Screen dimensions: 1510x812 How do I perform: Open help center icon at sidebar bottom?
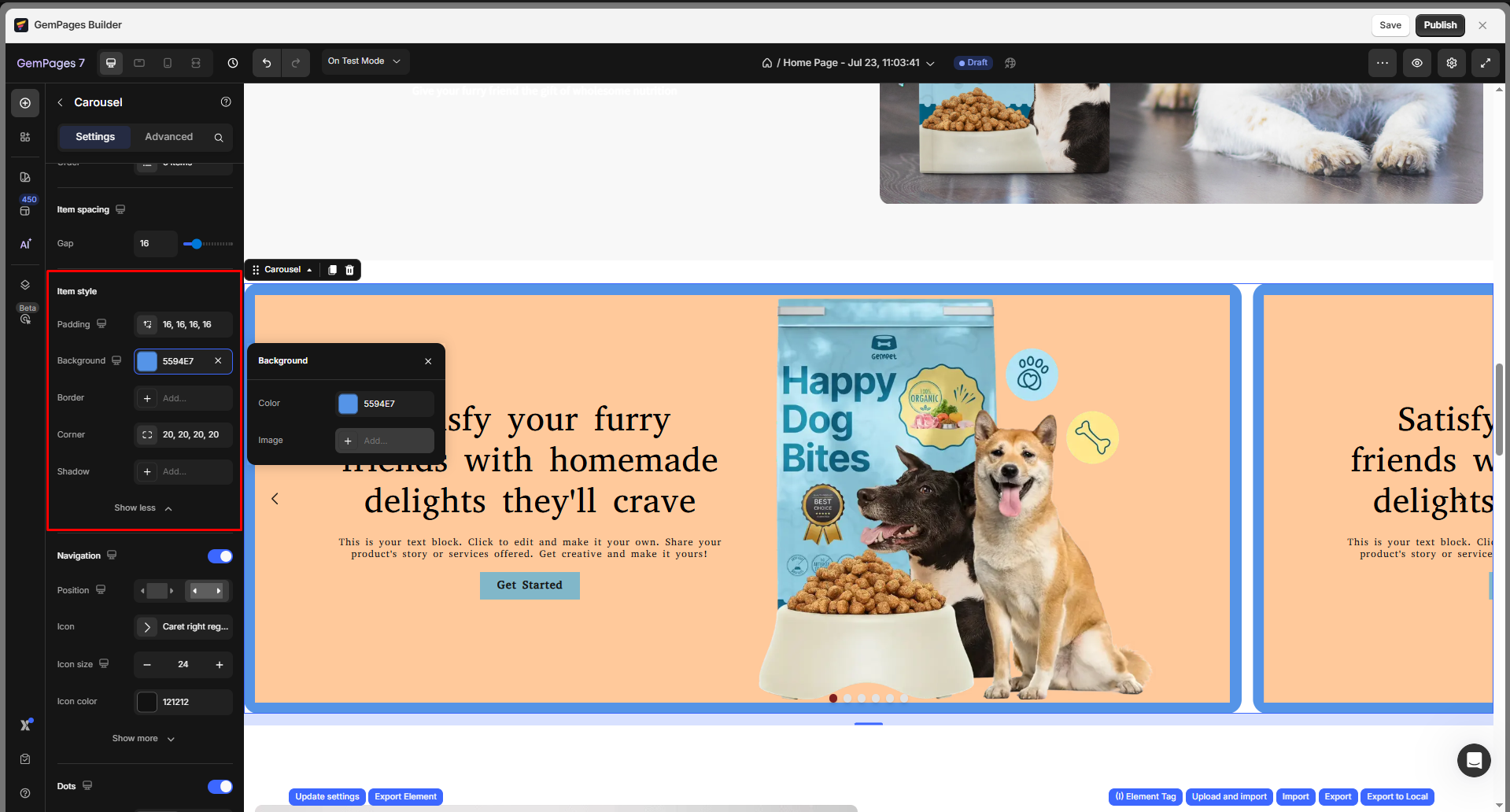[25, 793]
